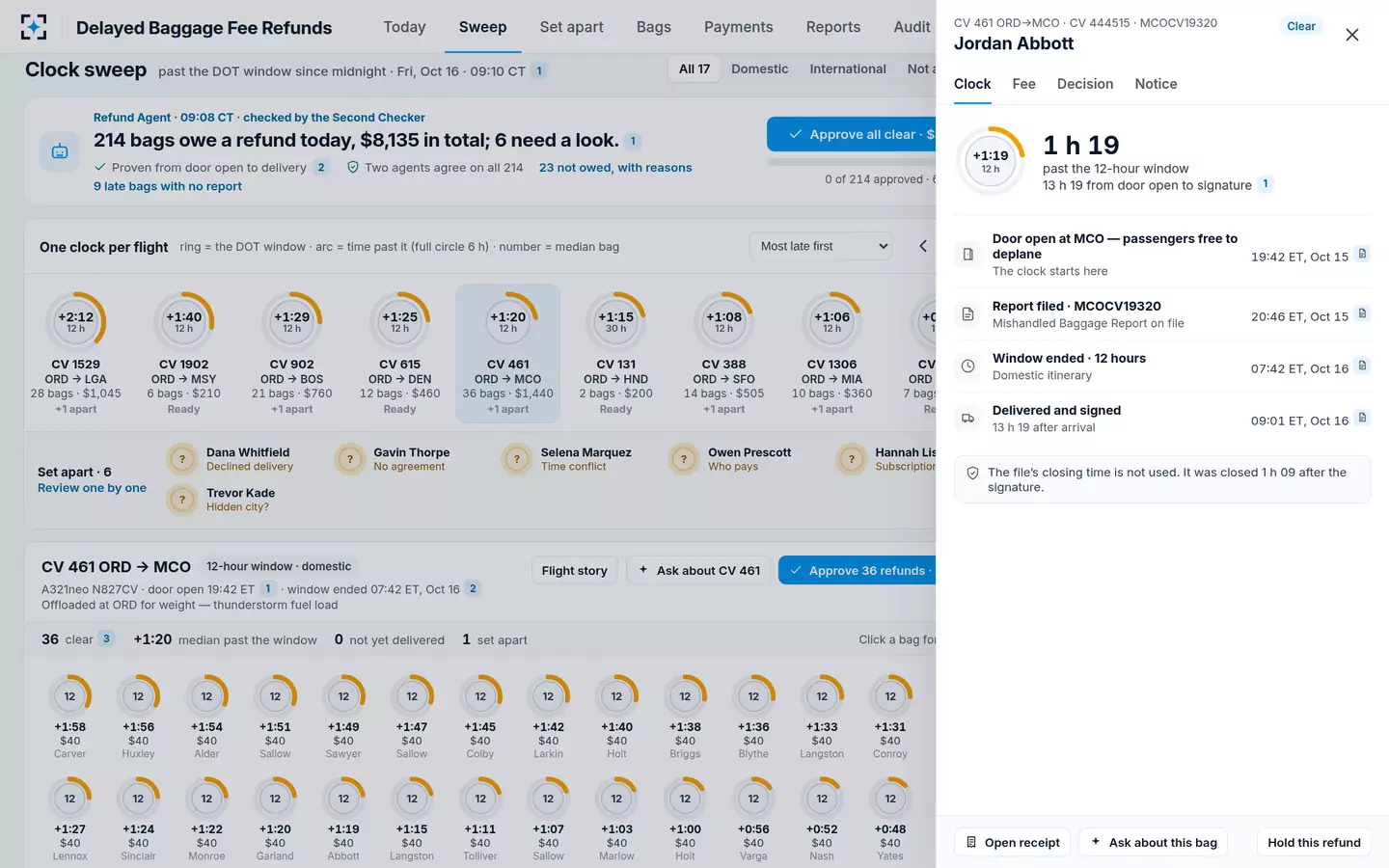Close the Jordan Abbott detail panel
Screen dimensions: 1389x868
click(x=1351, y=35)
